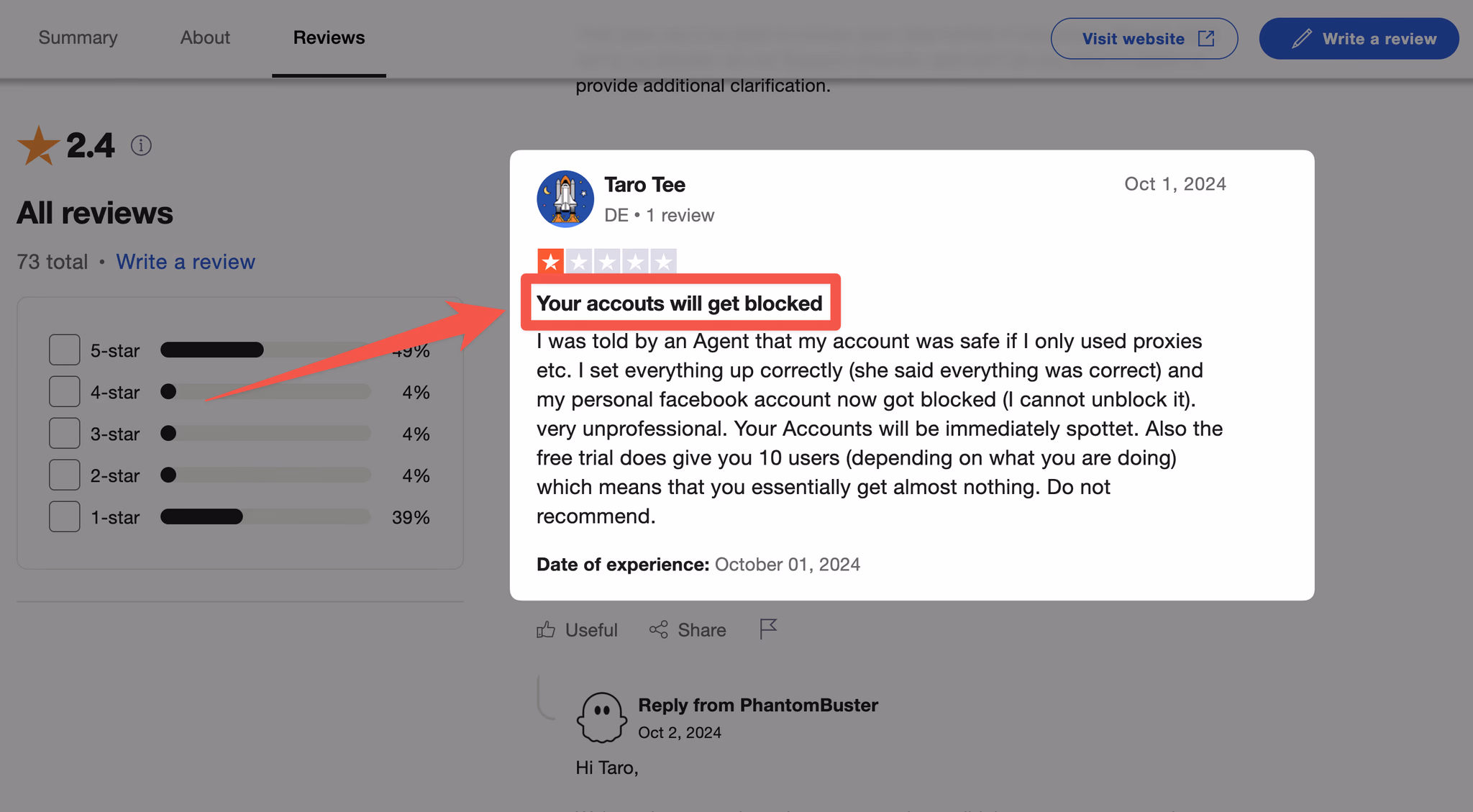
Task: Click the Visit website button
Action: click(x=1144, y=39)
